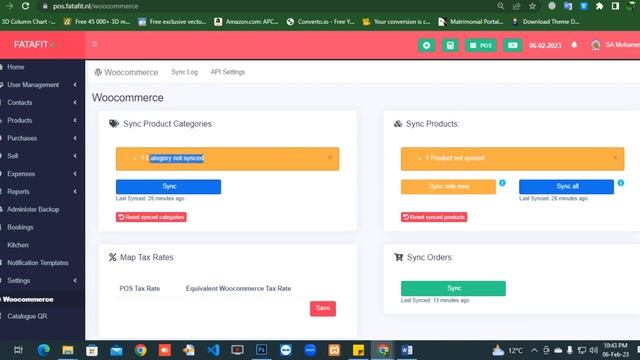The width and height of the screenshot is (640, 360).
Task: Click Sync only new products button
Action: [x=448, y=187]
